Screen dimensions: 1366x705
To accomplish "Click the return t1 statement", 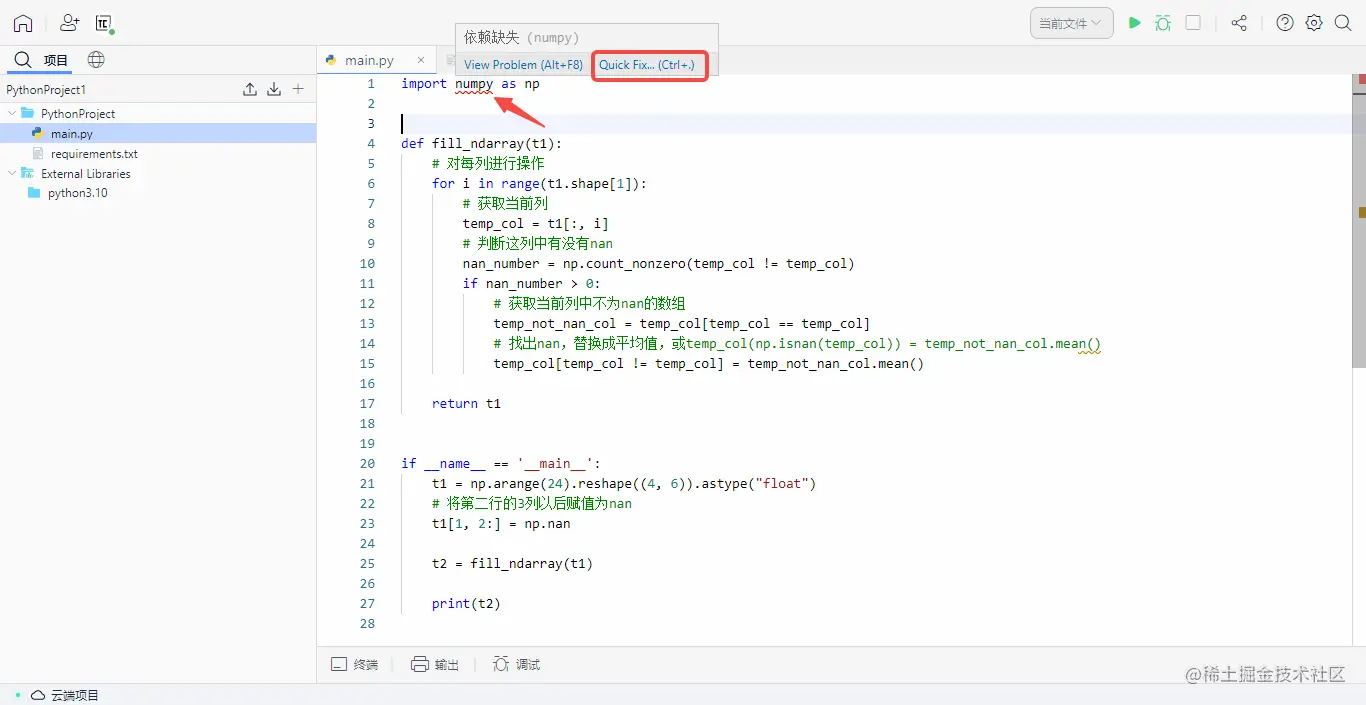I will (466, 403).
